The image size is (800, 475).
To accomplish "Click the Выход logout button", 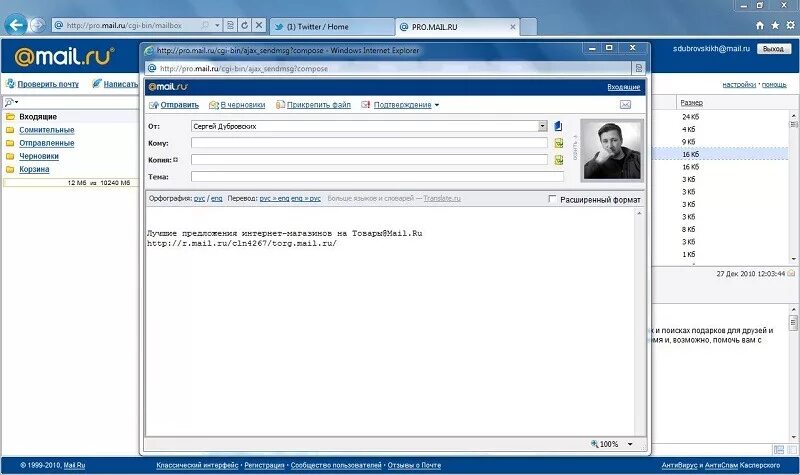I will [773, 49].
